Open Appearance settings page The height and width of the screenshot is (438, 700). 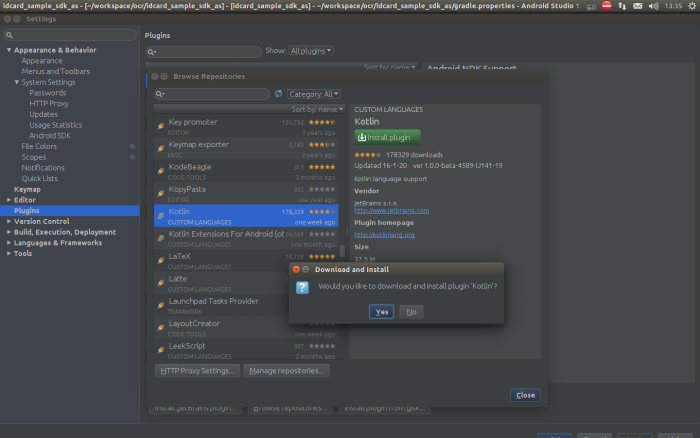42,61
